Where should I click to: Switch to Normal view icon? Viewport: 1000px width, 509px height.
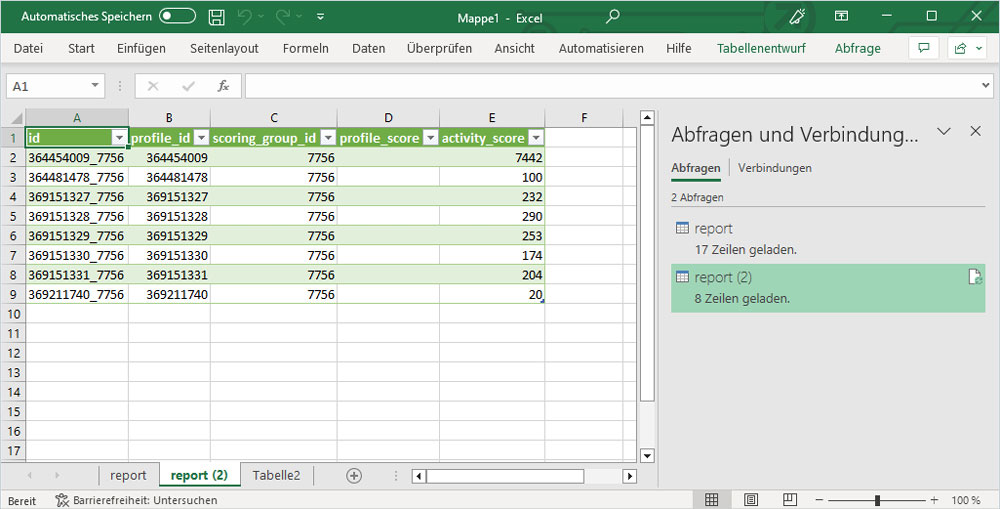pyautogui.click(x=712, y=500)
